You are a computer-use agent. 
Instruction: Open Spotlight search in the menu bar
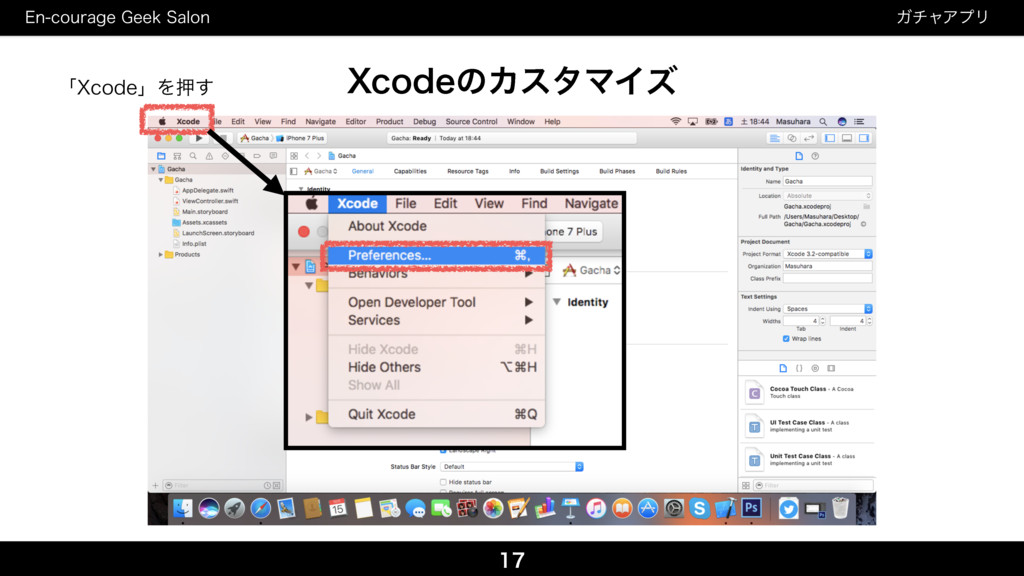click(824, 121)
